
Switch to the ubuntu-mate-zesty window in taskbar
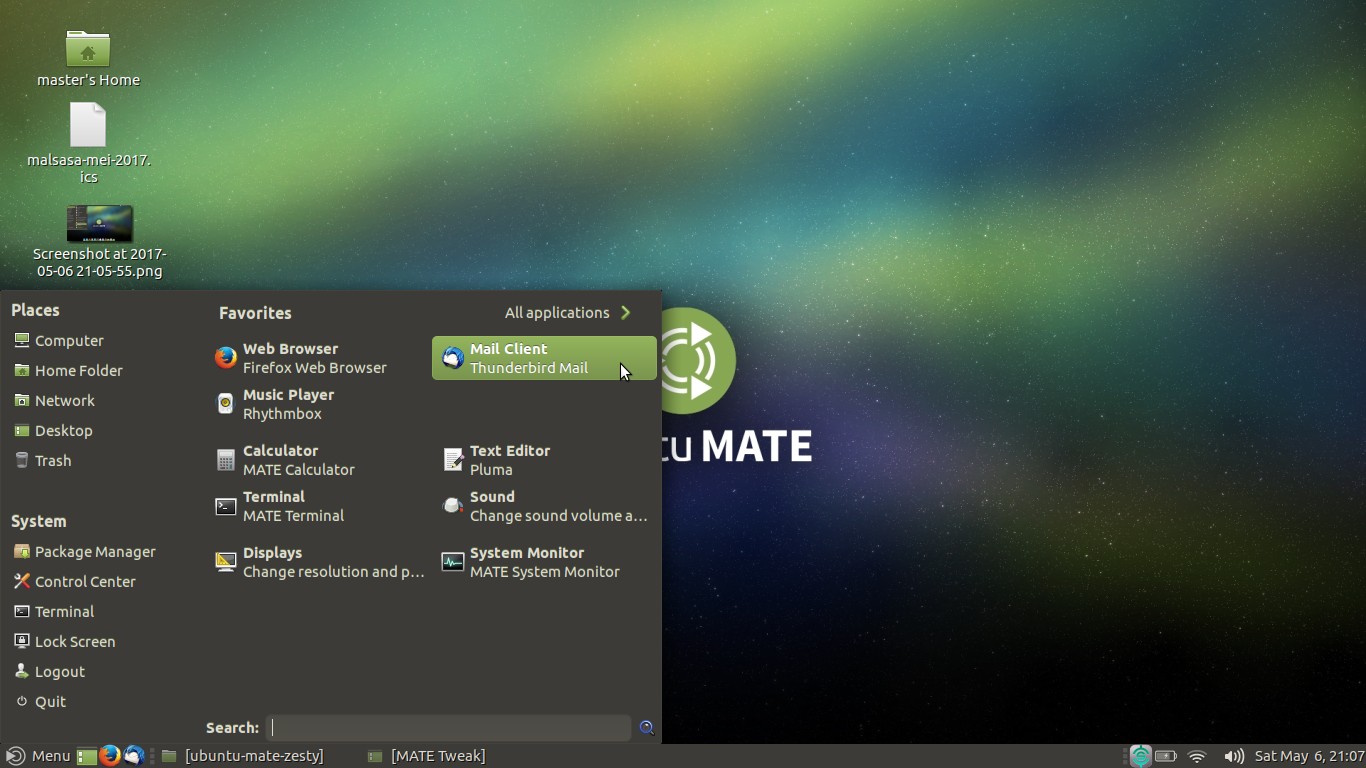click(243, 756)
